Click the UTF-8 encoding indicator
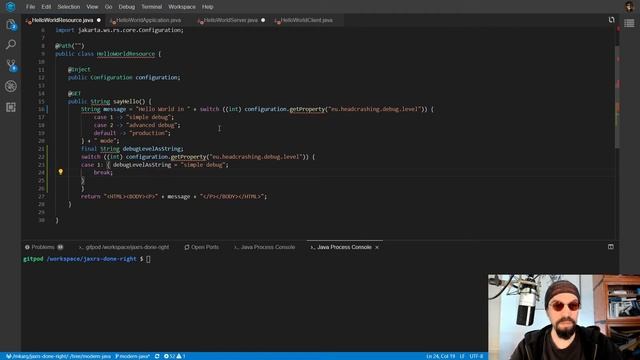This screenshot has width=640, height=360. (476, 356)
